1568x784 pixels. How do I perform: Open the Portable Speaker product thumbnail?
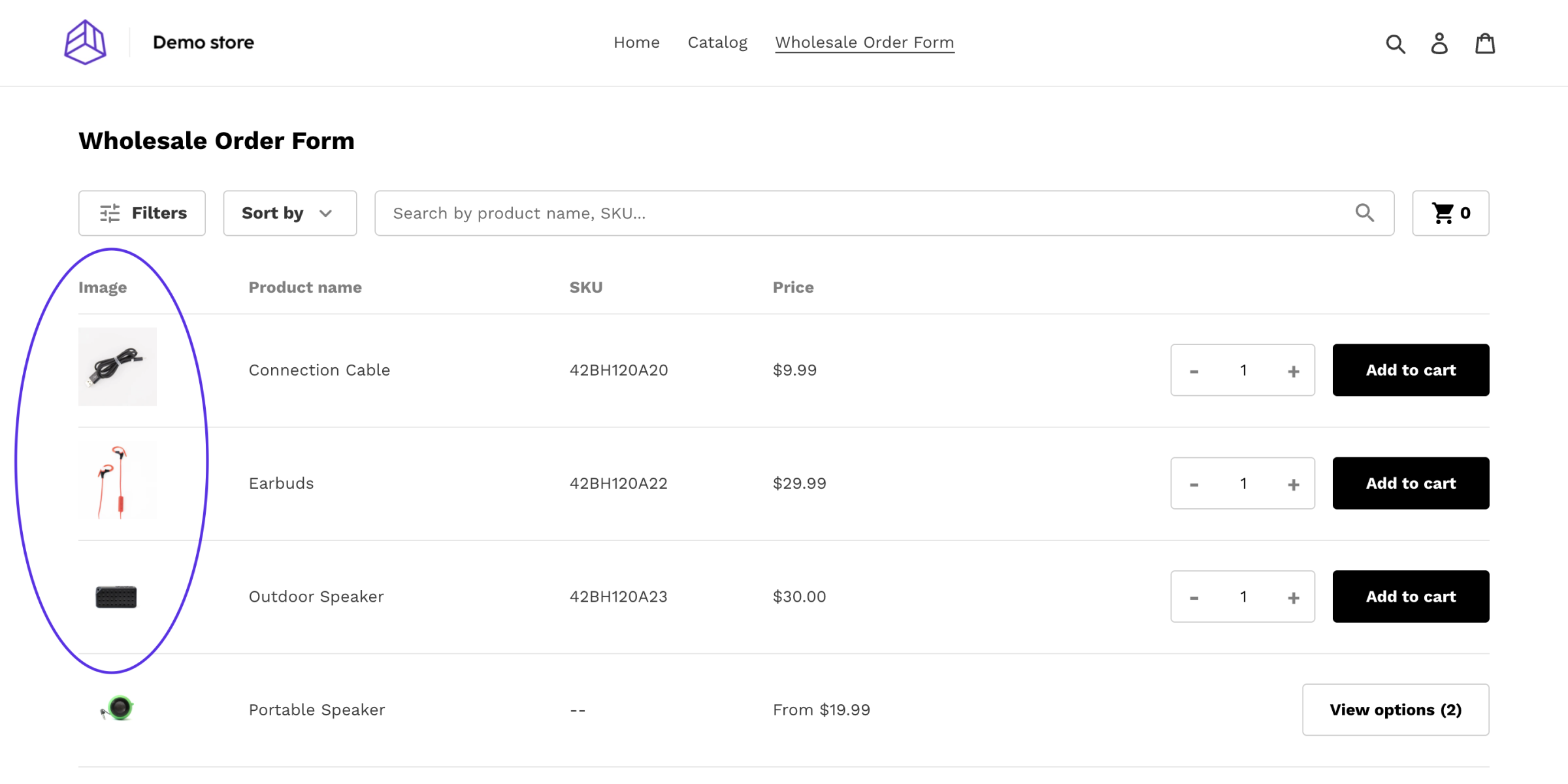tap(118, 708)
